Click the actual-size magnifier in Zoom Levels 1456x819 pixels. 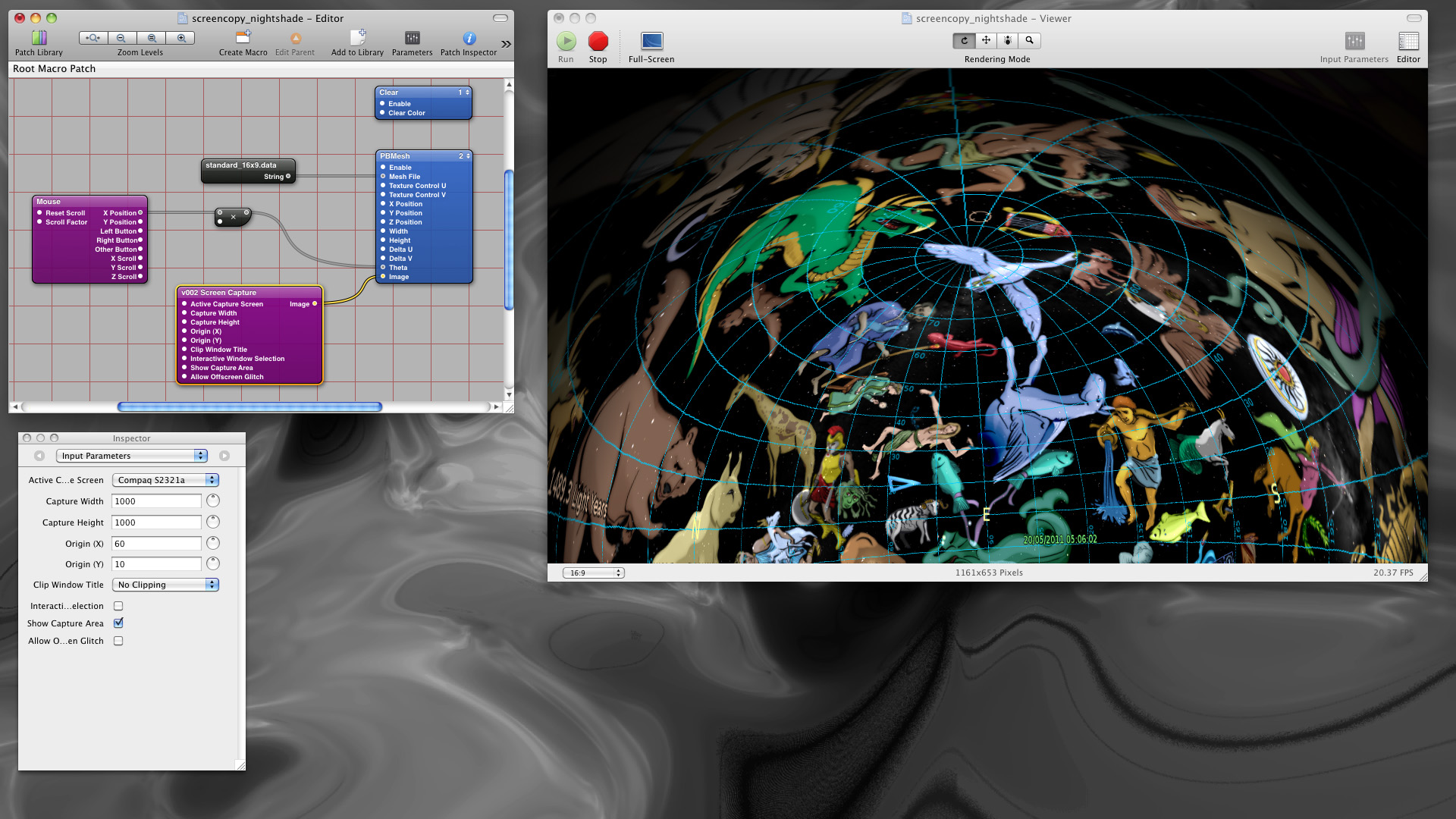pyautogui.click(x=152, y=38)
